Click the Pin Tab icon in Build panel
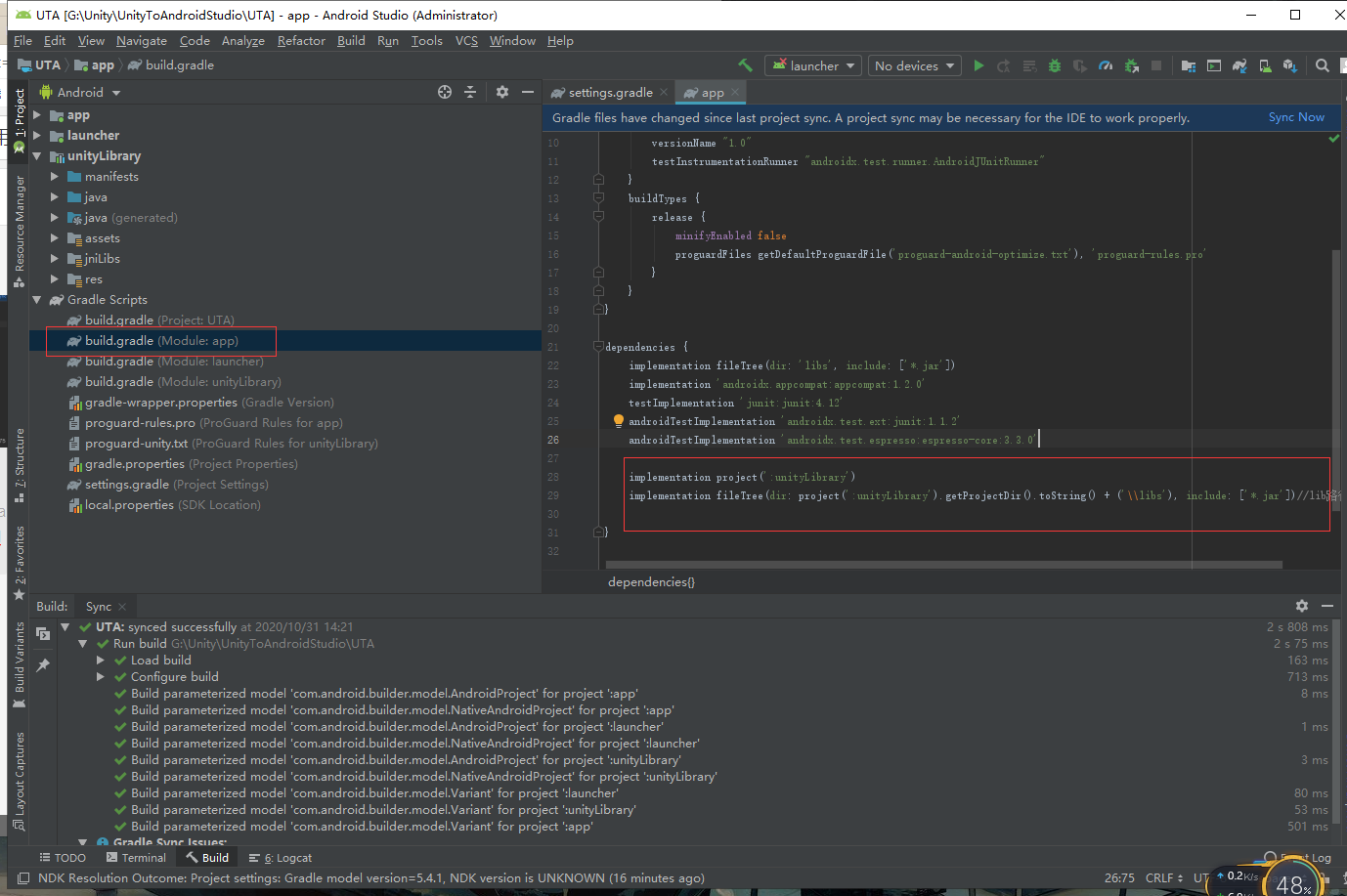 coord(43,664)
